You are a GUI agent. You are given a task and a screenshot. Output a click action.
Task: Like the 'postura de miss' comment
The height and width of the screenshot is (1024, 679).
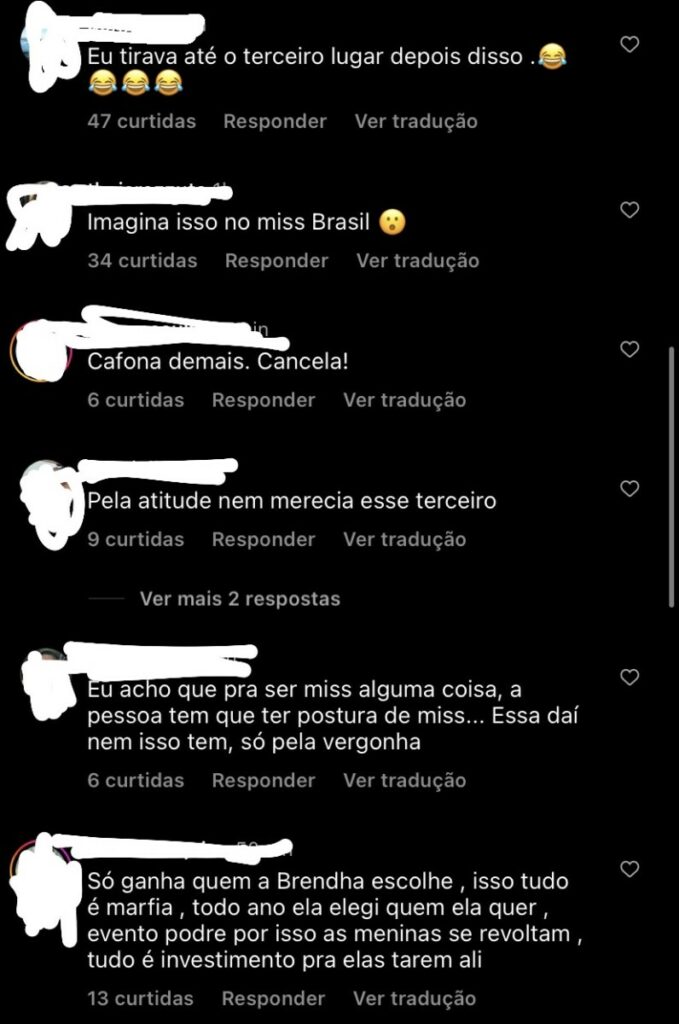click(629, 677)
